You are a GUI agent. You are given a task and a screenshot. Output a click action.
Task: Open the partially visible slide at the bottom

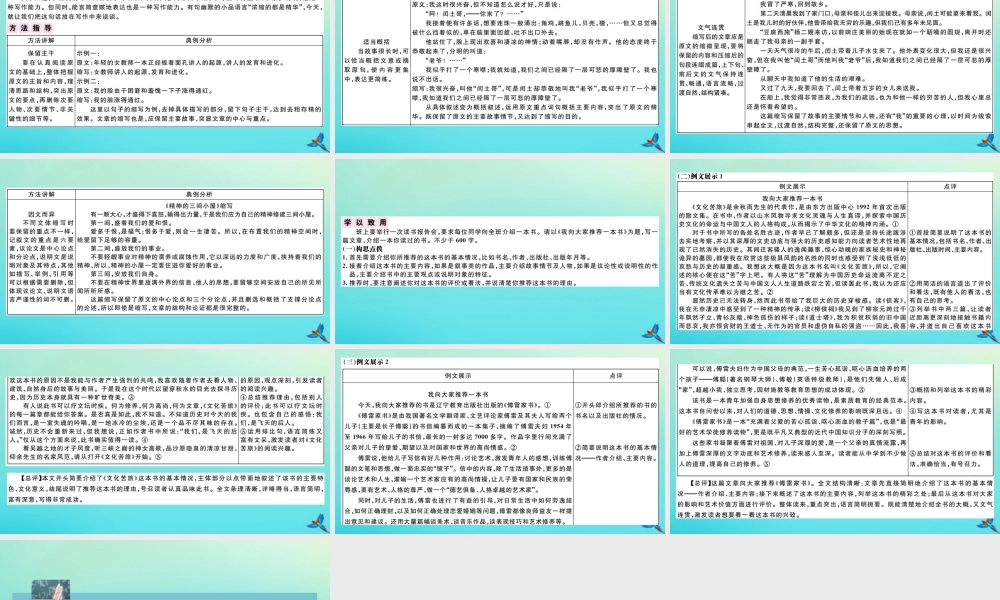[165, 570]
